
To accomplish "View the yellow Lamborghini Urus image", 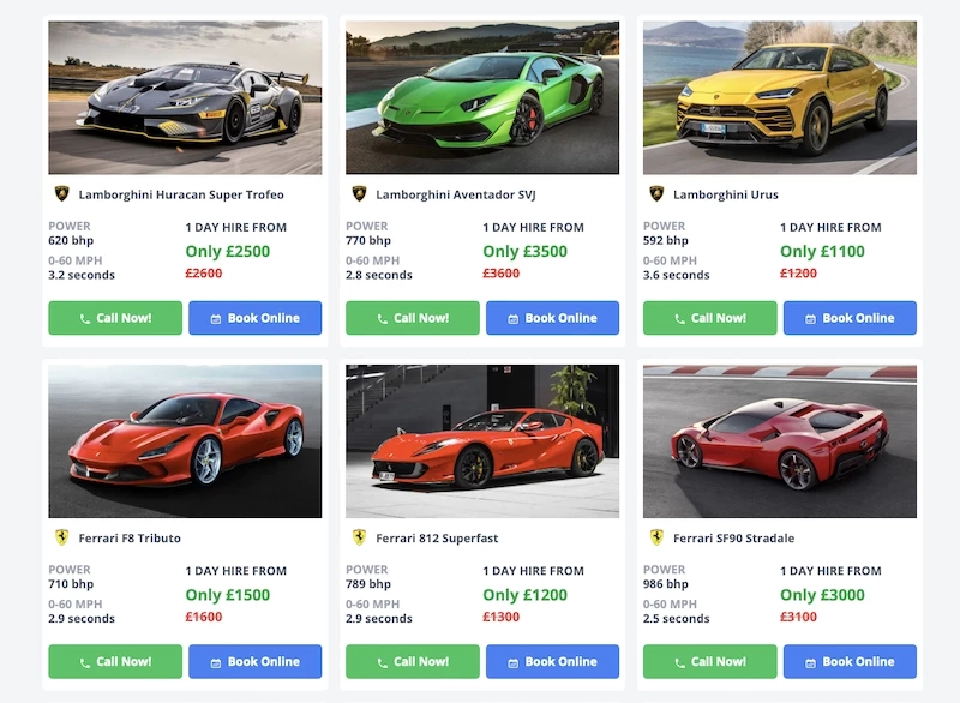I will (779, 98).
